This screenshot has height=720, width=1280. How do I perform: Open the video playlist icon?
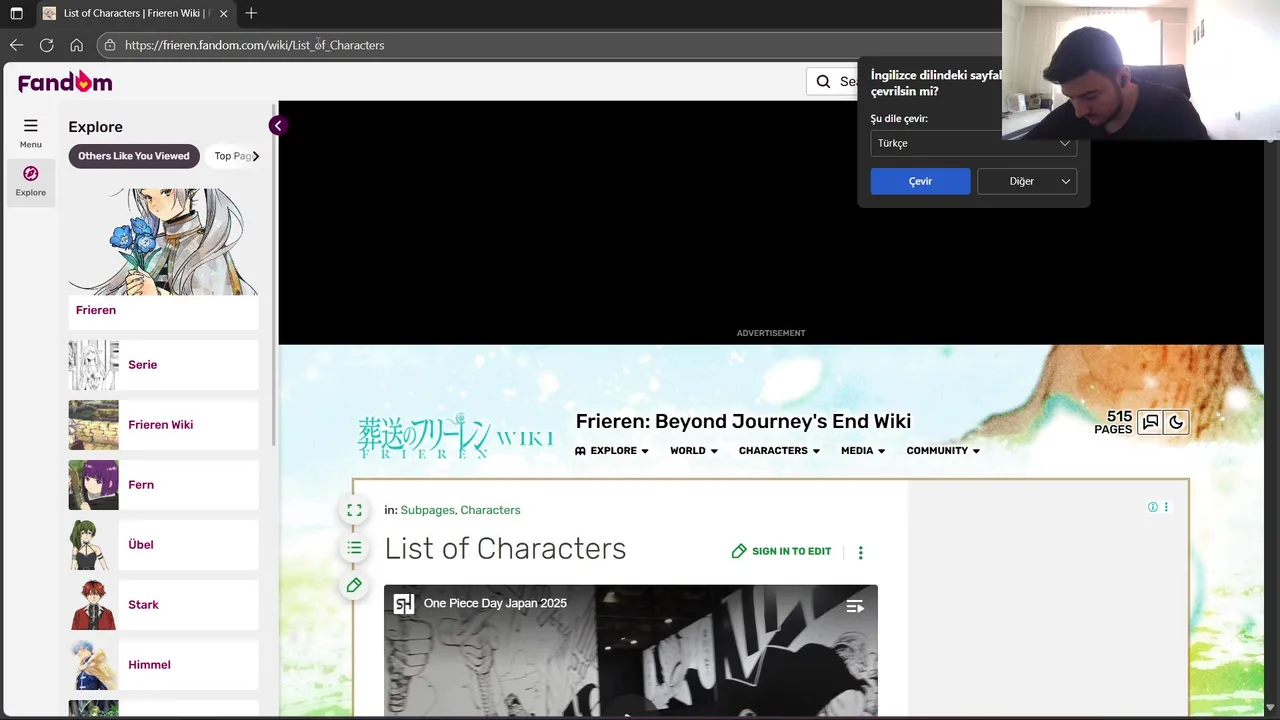[855, 606]
